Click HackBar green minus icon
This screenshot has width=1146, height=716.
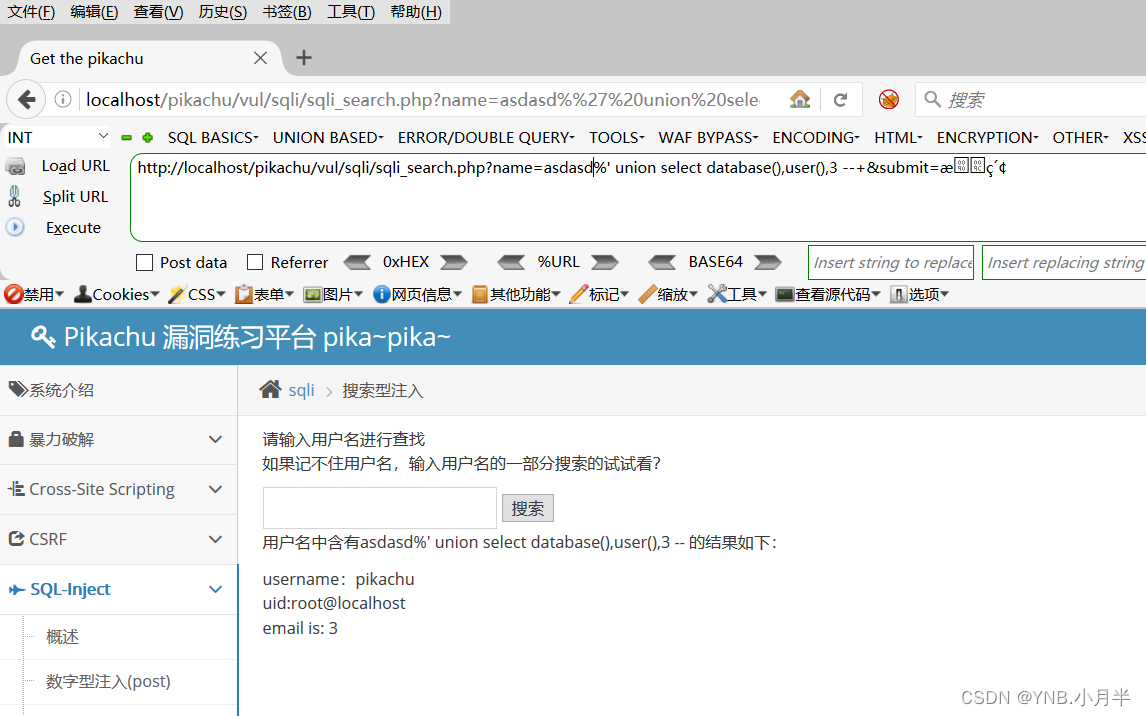point(126,137)
